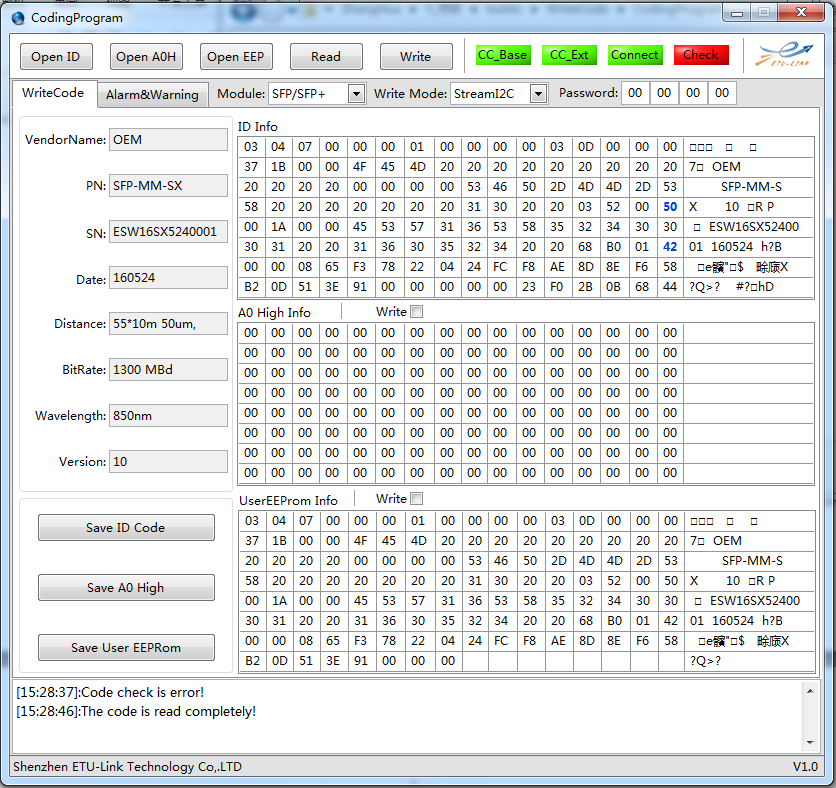Click the 'Shenzhen ETU-Link Technology Co,.LTD' status text

127,767
